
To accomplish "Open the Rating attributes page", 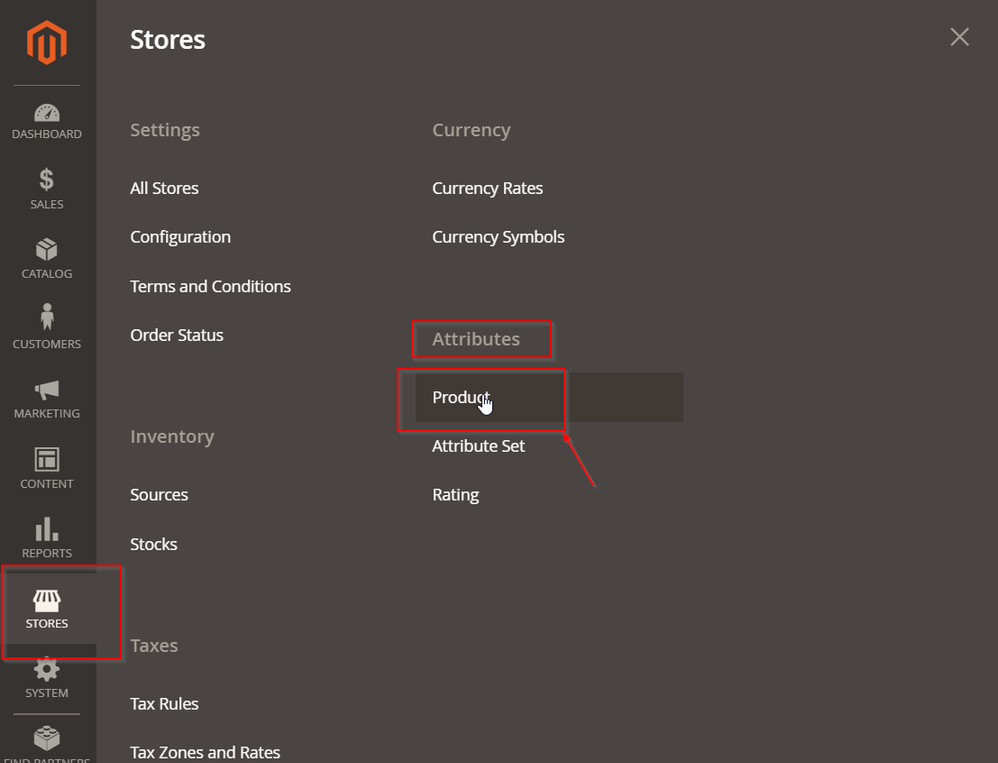I will click(455, 495).
